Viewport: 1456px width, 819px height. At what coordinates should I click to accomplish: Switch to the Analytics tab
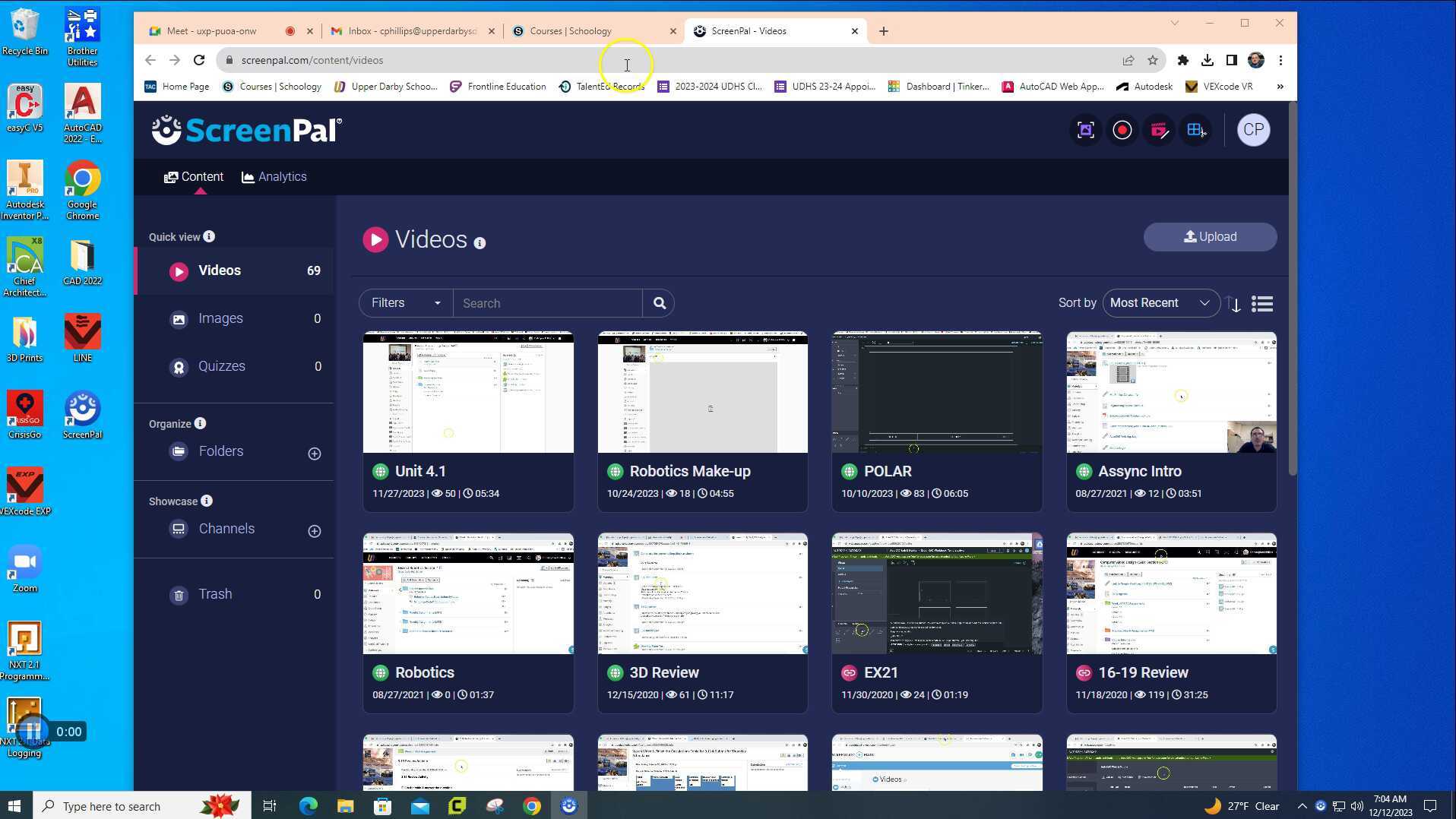click(x=274, y=176)
